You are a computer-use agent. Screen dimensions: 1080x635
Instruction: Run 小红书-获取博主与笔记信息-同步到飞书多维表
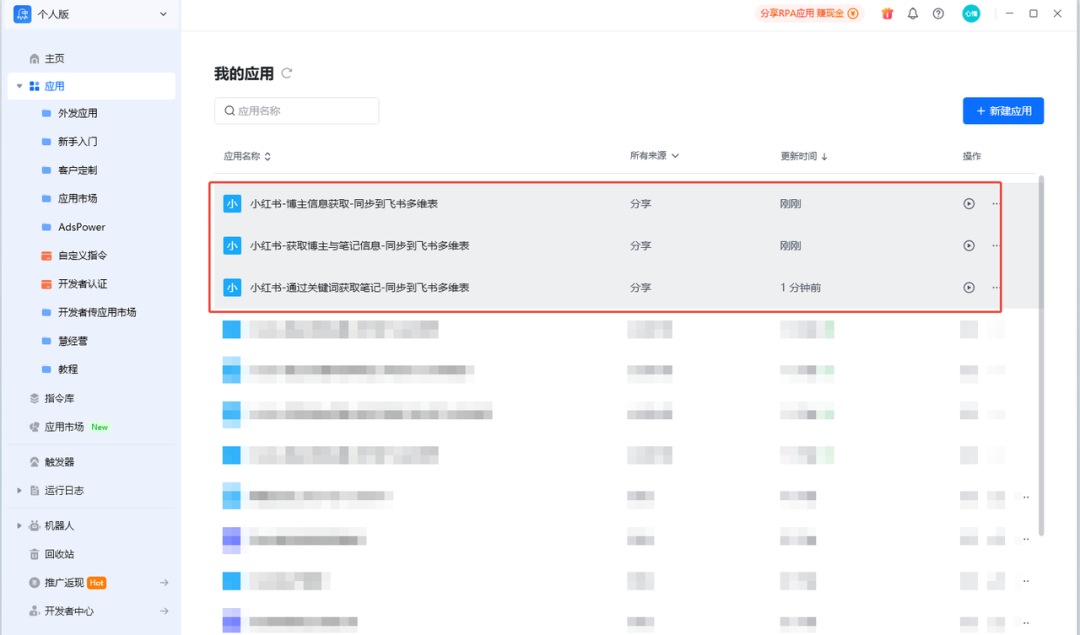pyautogui.click(x=968, y=246)
